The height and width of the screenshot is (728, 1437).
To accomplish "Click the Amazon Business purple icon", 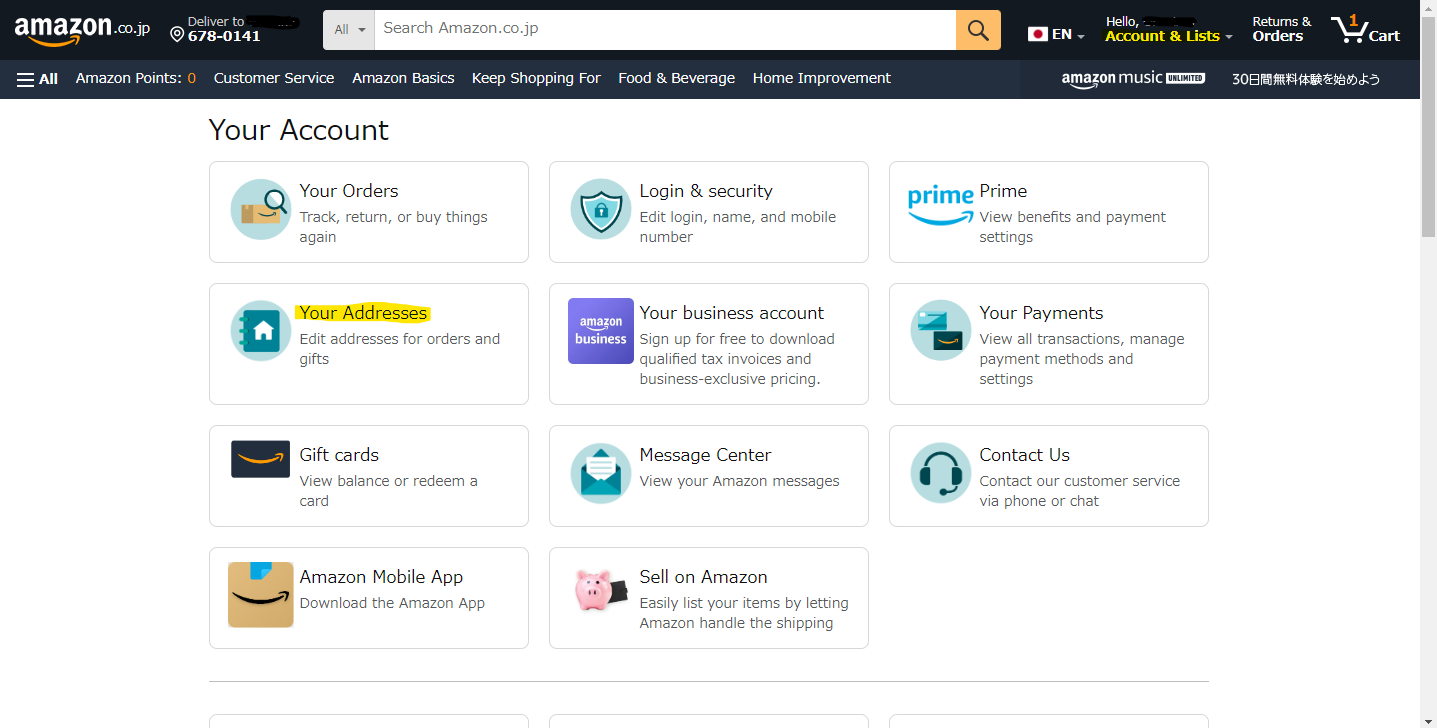I will pos(601,331).
